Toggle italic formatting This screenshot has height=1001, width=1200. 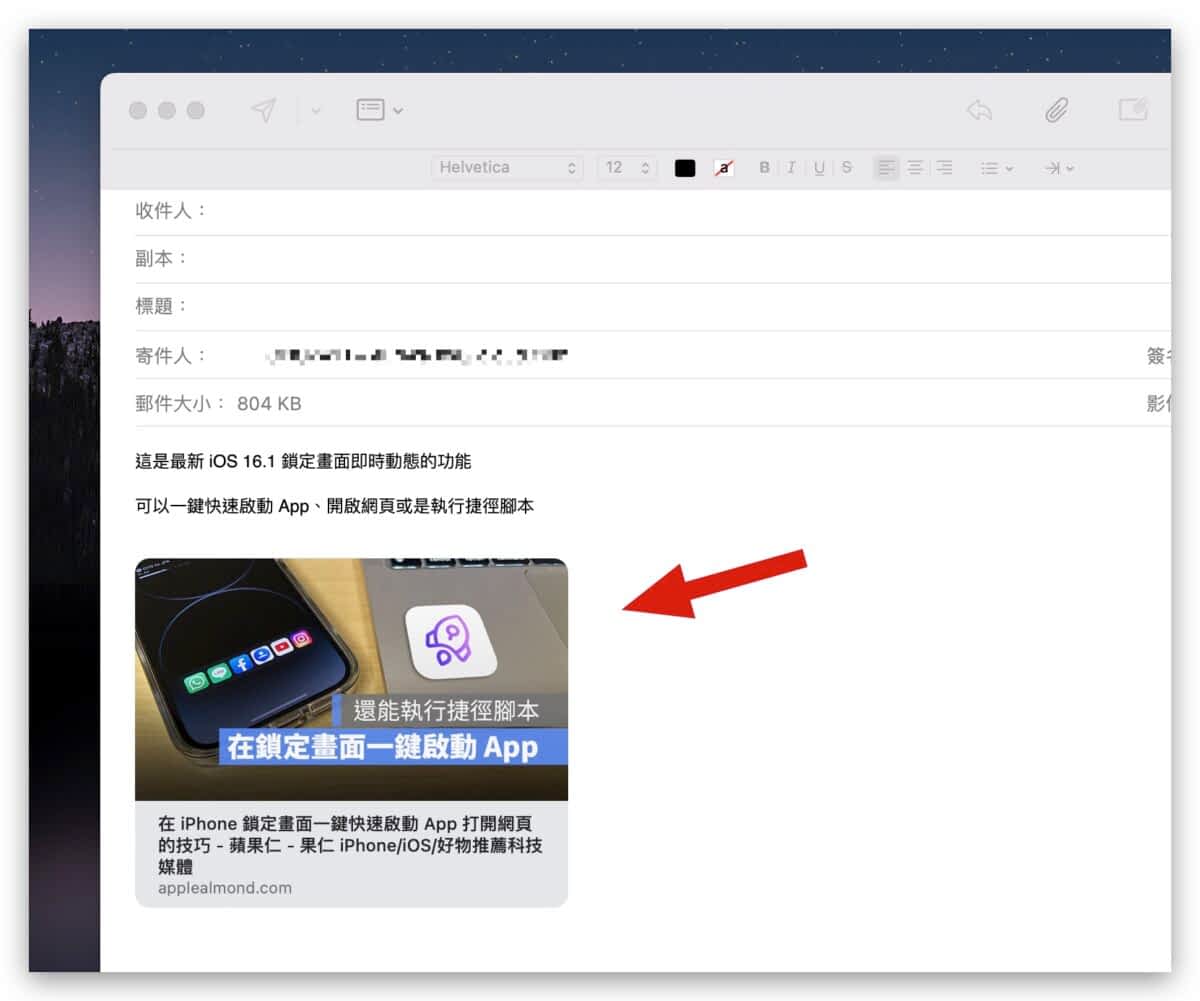pos(791,168)
